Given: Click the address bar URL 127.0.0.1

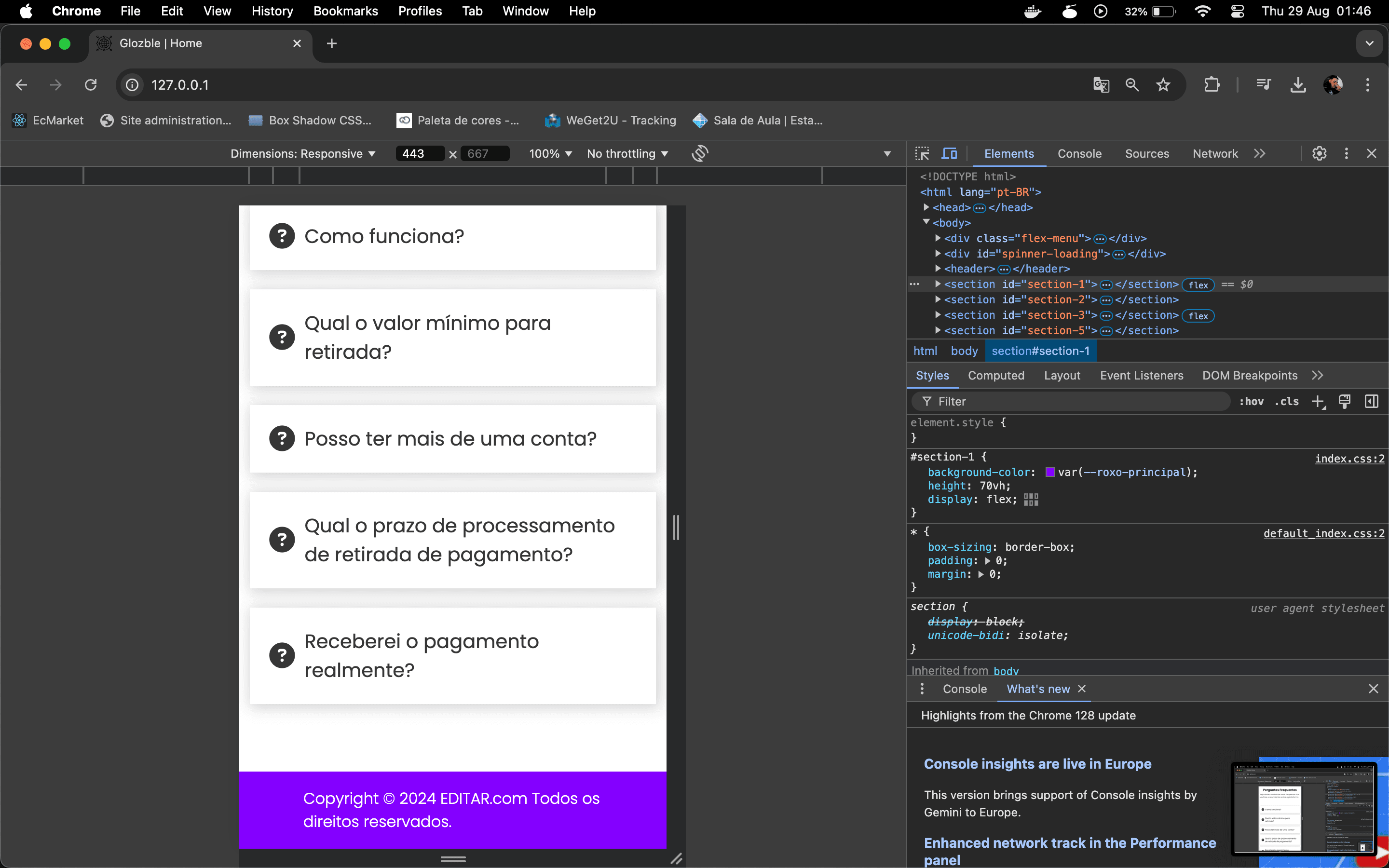Looking at the screenshot, I should [179, 85].
